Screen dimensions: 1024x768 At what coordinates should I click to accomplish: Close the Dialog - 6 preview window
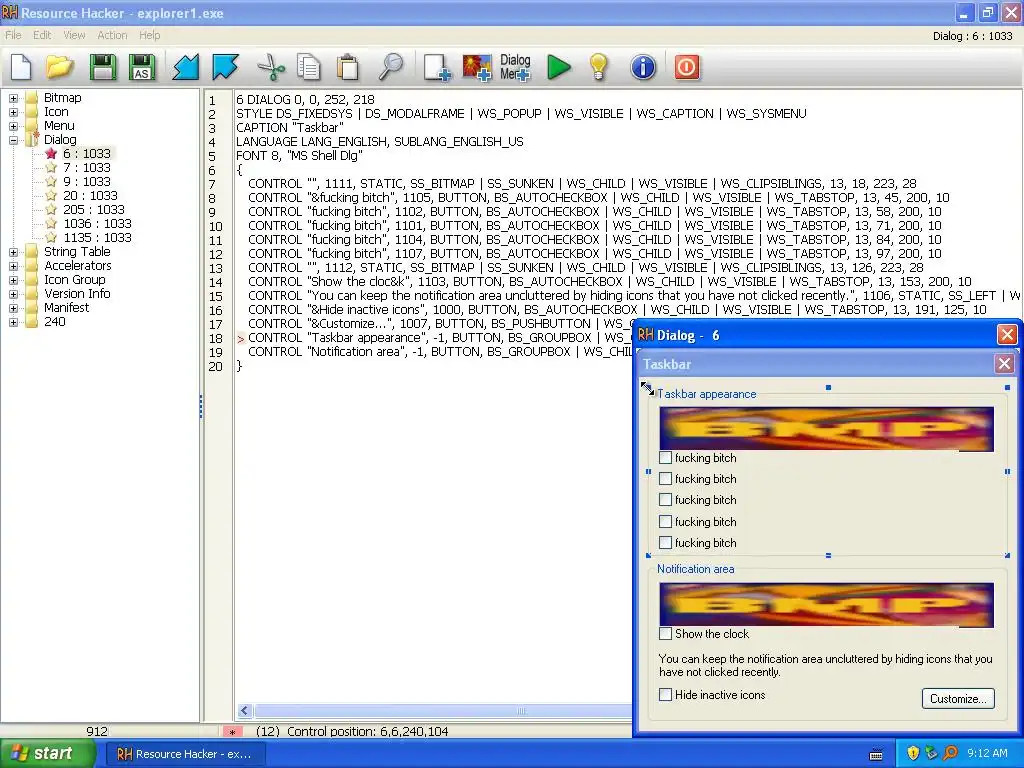[x=1006, y=335]
